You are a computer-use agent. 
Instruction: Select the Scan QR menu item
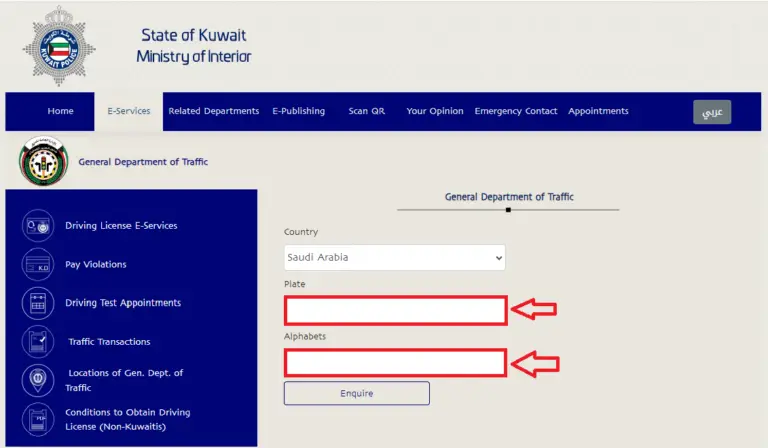click(366, 111)
